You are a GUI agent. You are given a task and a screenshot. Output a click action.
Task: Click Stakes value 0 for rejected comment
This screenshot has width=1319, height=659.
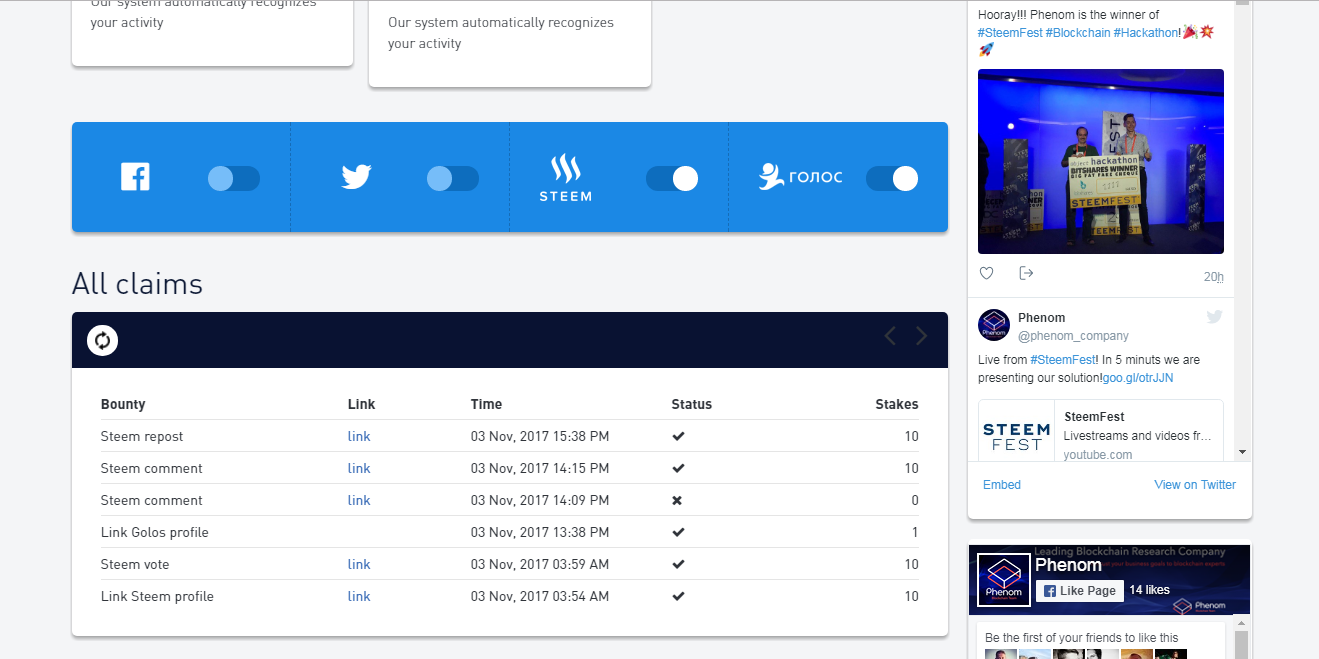point(915,500)
